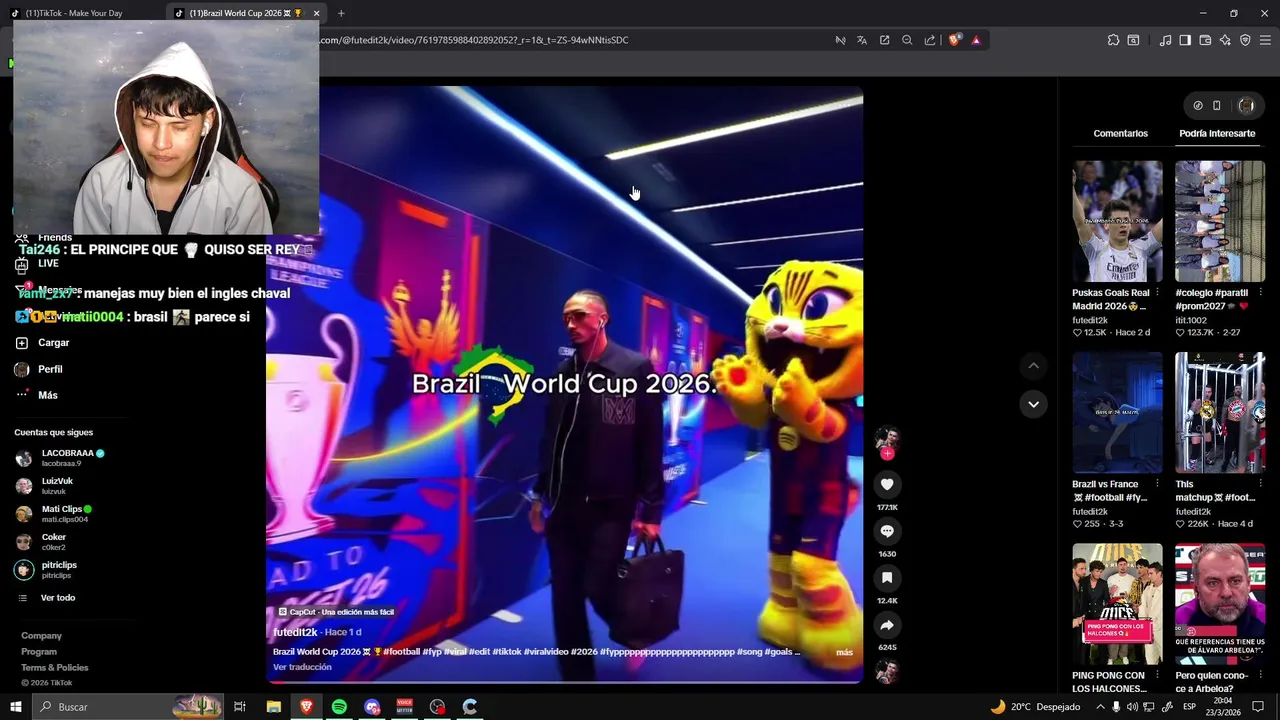This screenshot has width=1280, height=720.
Task: Click the Company footer link
Action: click(41, 636)
